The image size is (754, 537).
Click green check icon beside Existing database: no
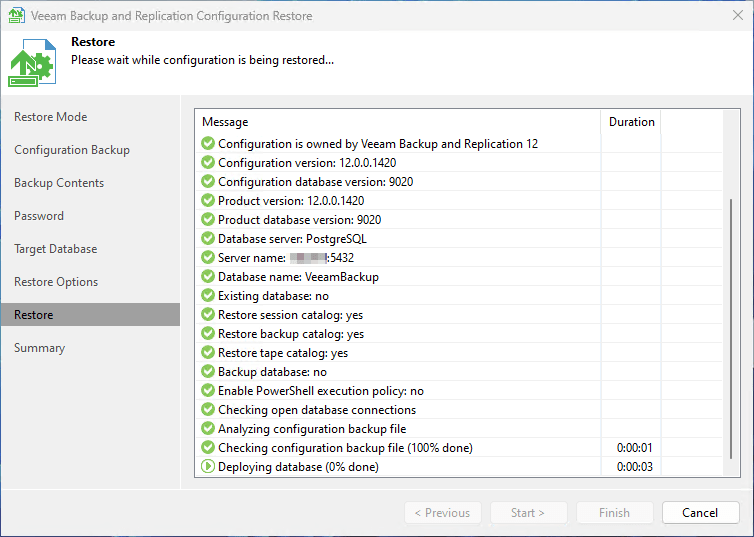pos(208,296)
